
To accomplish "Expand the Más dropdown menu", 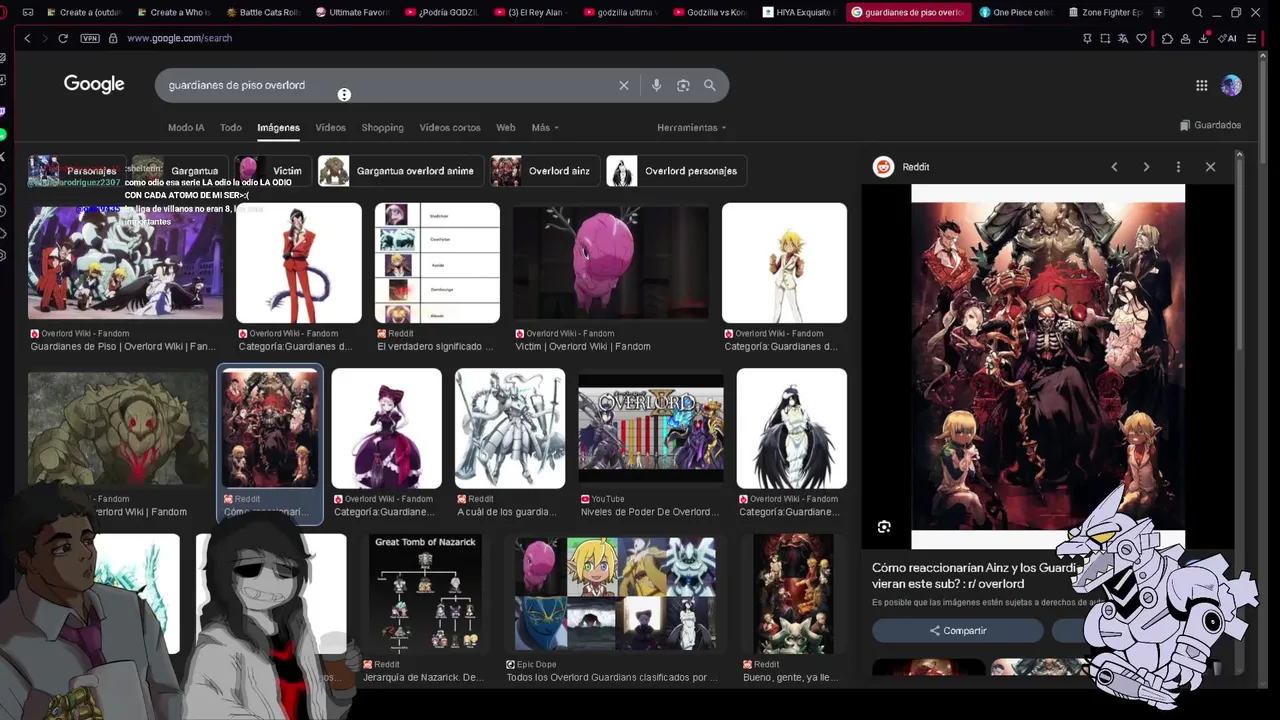I will pyautogui.click(x=545, y=128).
